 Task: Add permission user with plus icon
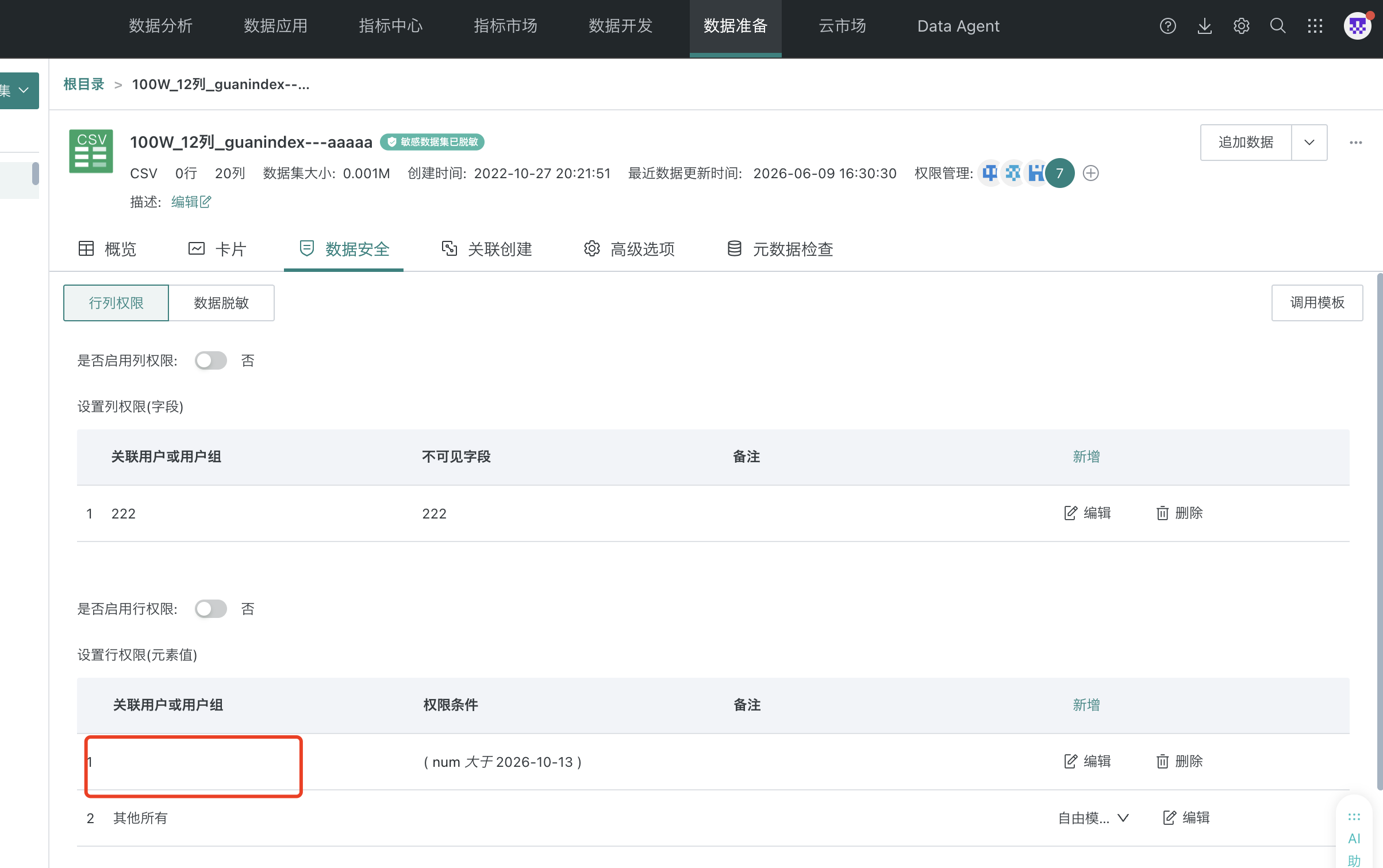[x=1090, y=173]
